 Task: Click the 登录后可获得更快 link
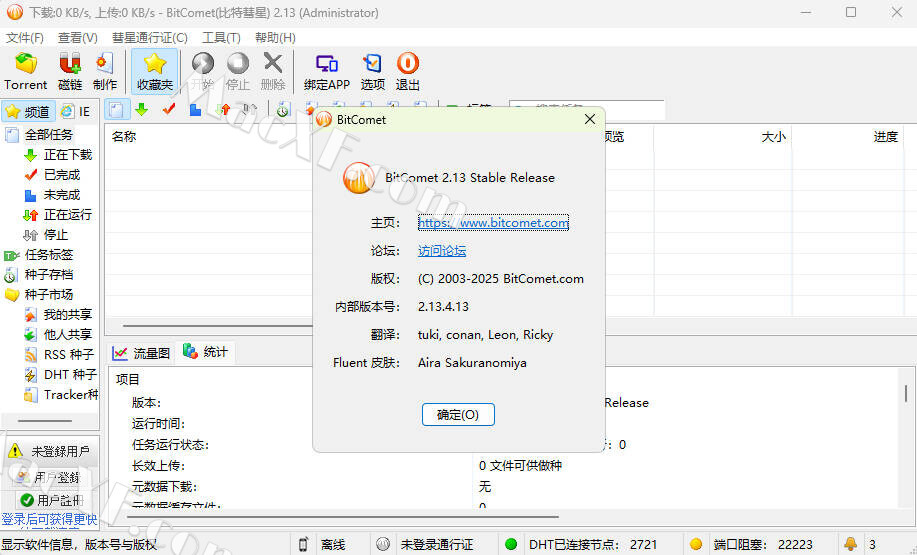tap(49, 519)
